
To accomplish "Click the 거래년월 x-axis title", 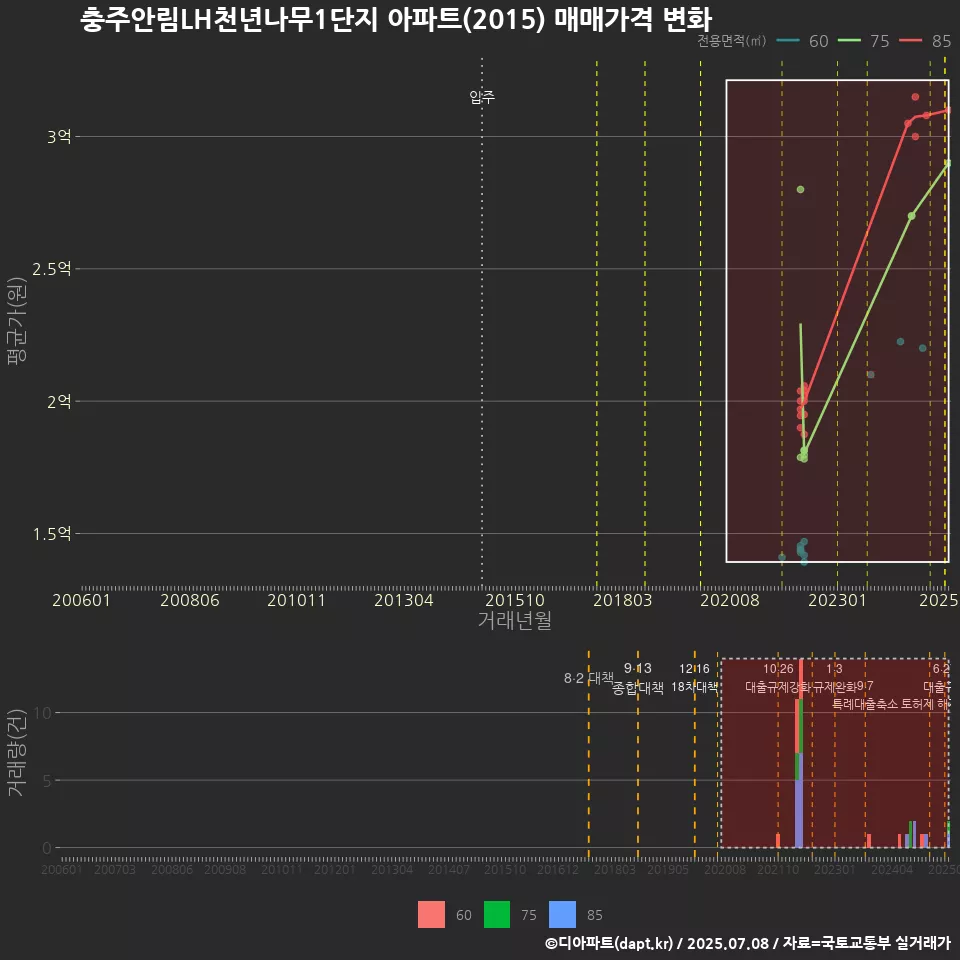I will point(514,620).
